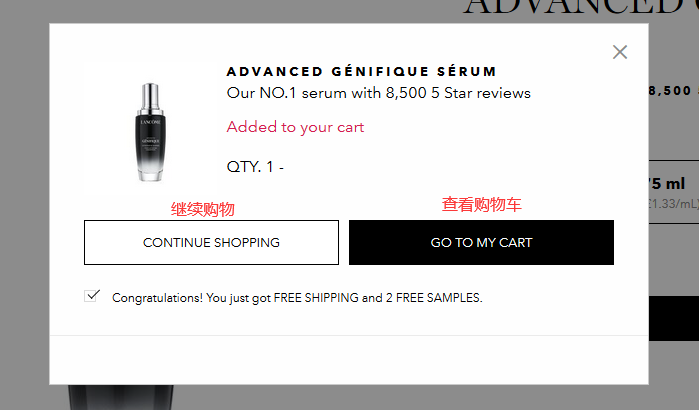Click the 8,500 reviews text behind popup
This screenshot has height=410, width=699.
click(x=672, y=91)
